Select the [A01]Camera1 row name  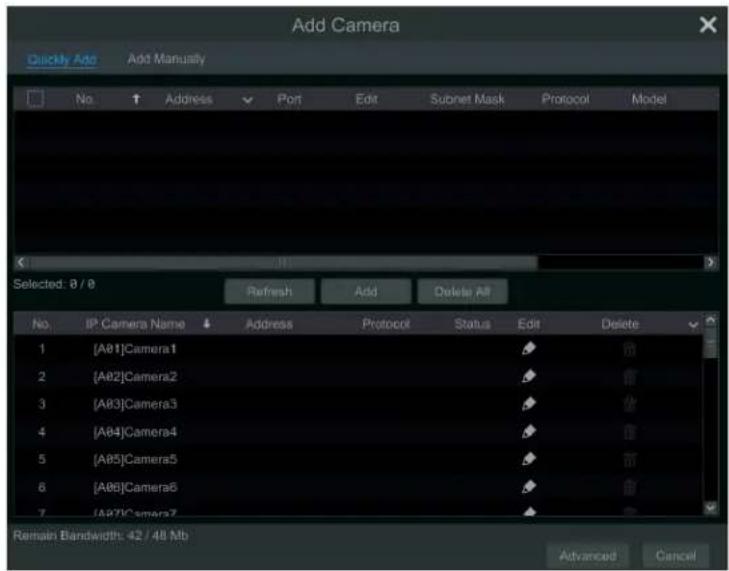pyautogui.click(x=135, y=349)
